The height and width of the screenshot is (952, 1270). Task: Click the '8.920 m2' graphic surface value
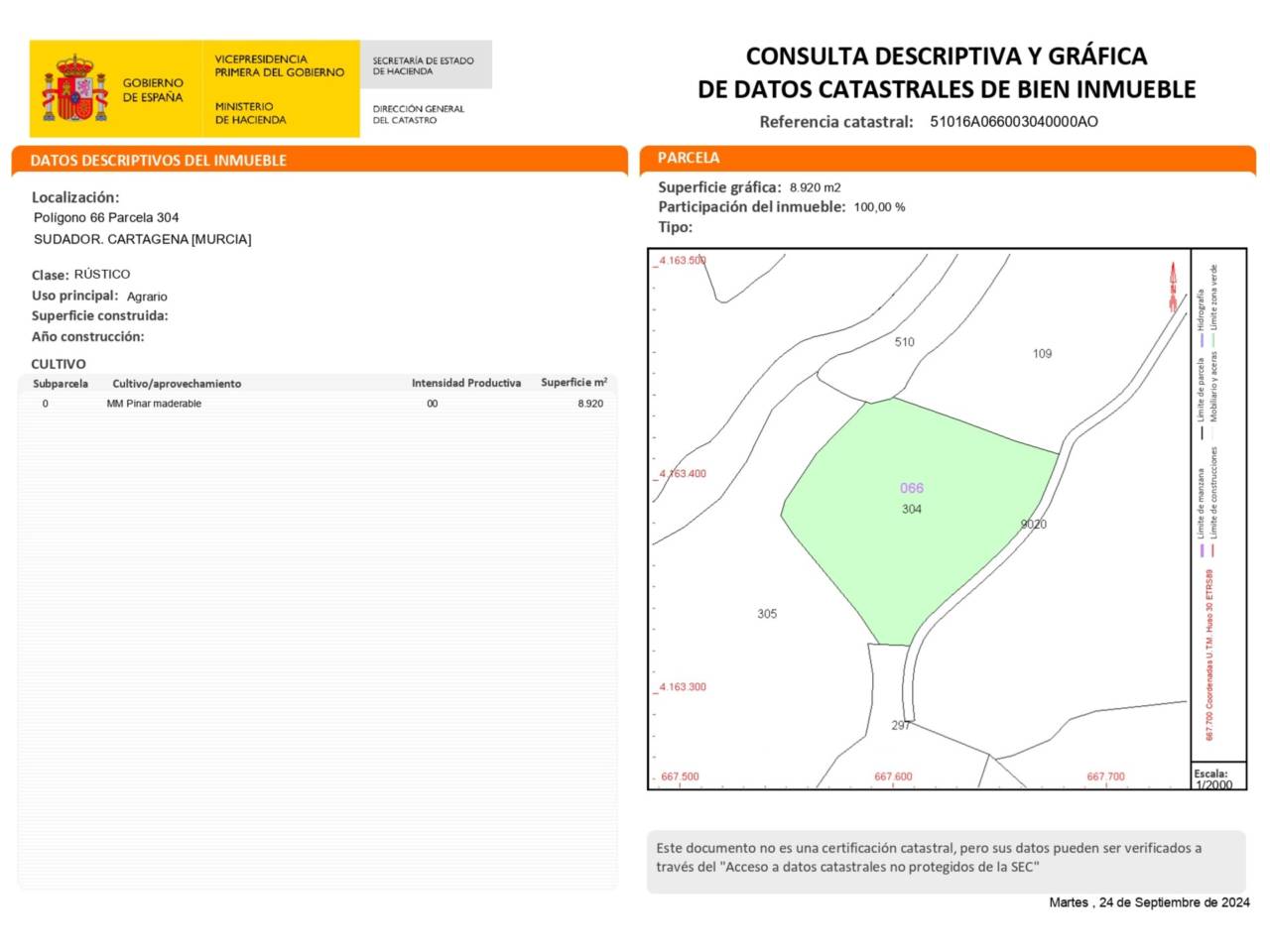816,187
